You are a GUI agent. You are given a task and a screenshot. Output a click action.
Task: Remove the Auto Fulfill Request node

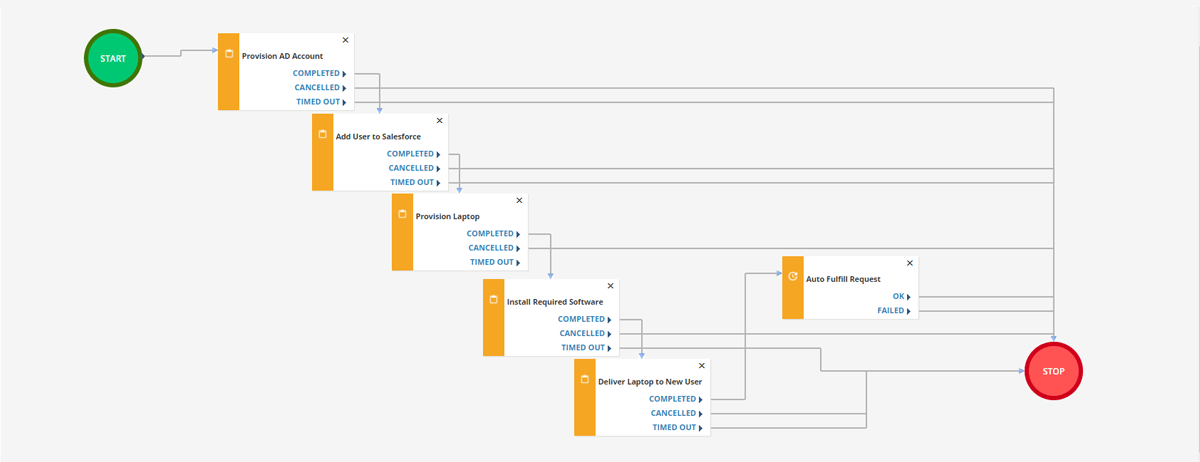pos(910,263)
